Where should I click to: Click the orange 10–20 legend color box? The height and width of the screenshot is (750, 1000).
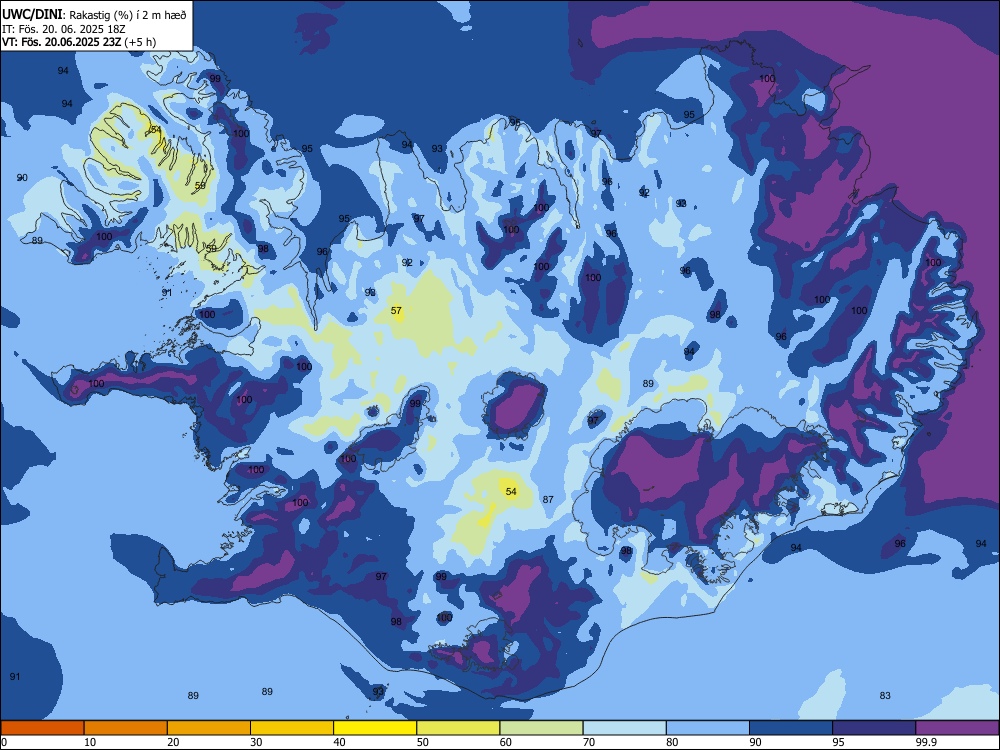(x=126, y=728)
